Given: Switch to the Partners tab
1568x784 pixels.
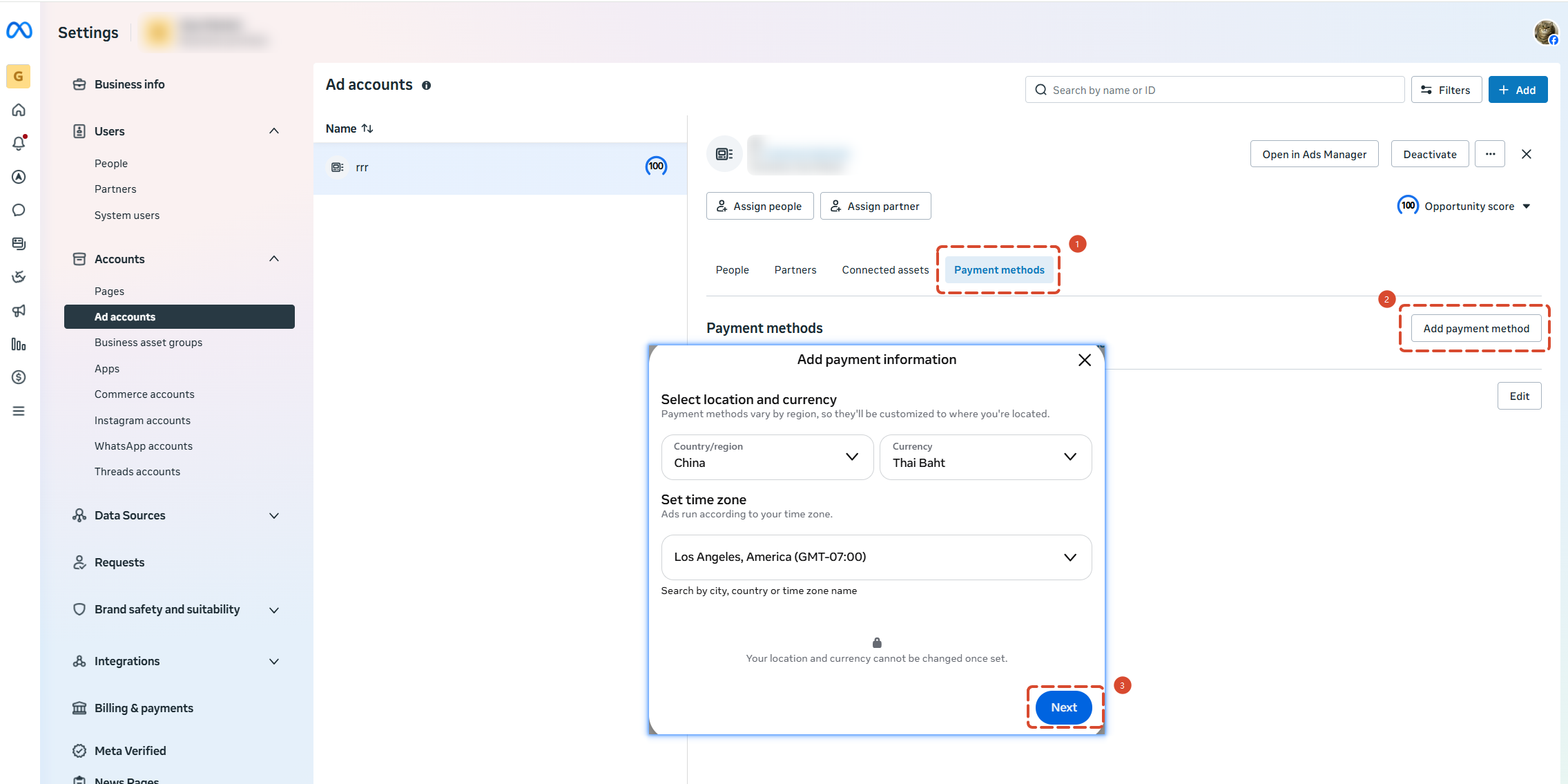Looking at the screenshot, I should point(795,270).
